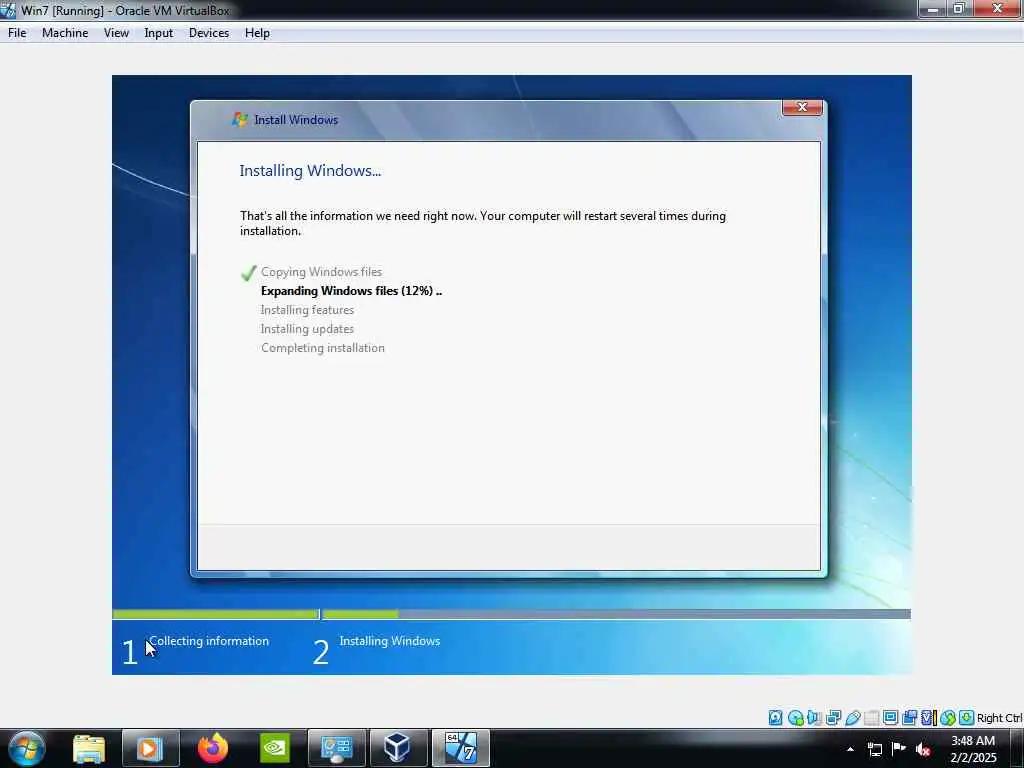The height and width of the screenshot is (768, 1024).
Task: Open the Windows Start menu orb
Action: click(x=27, y=748)
